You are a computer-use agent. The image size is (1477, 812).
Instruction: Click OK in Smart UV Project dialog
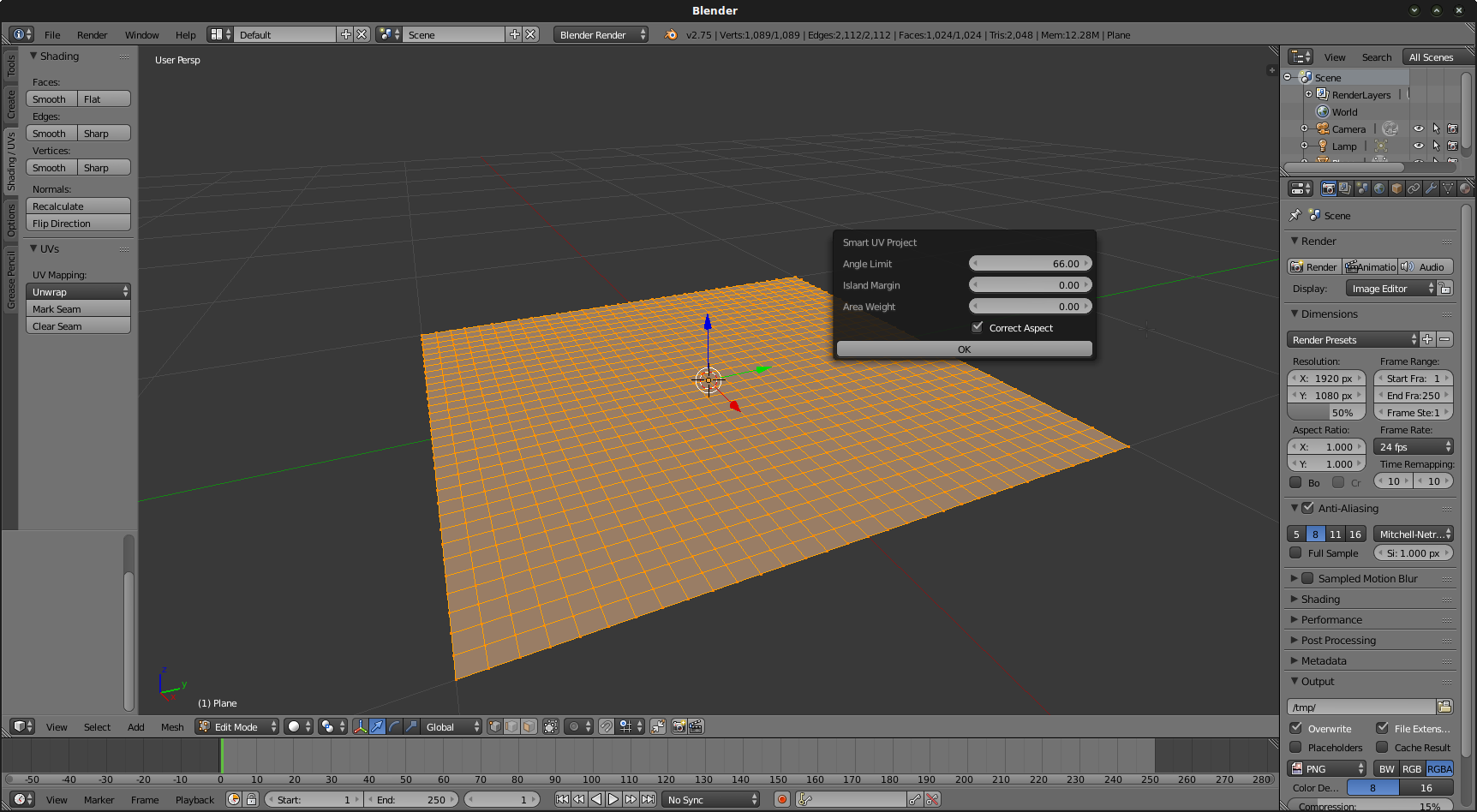pyautogui.click(x=964, y=349)
